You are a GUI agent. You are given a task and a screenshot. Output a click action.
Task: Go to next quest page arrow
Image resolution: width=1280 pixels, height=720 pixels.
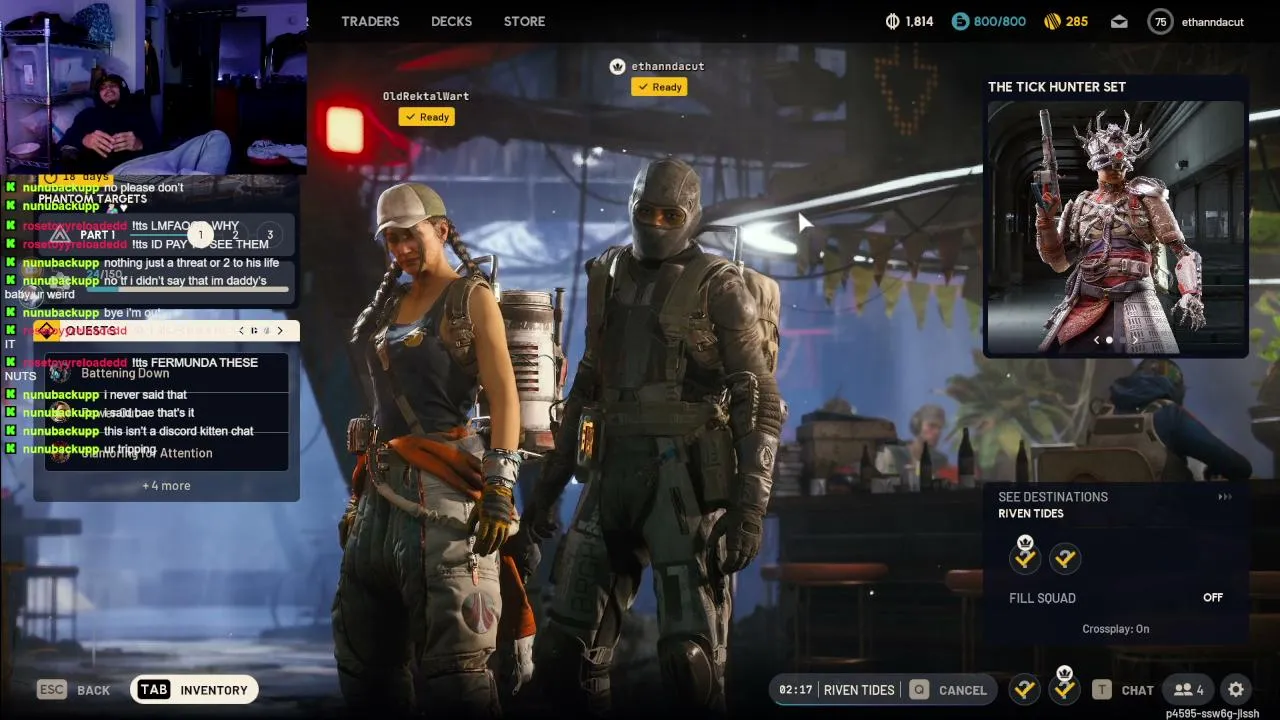tap(280, 331)
